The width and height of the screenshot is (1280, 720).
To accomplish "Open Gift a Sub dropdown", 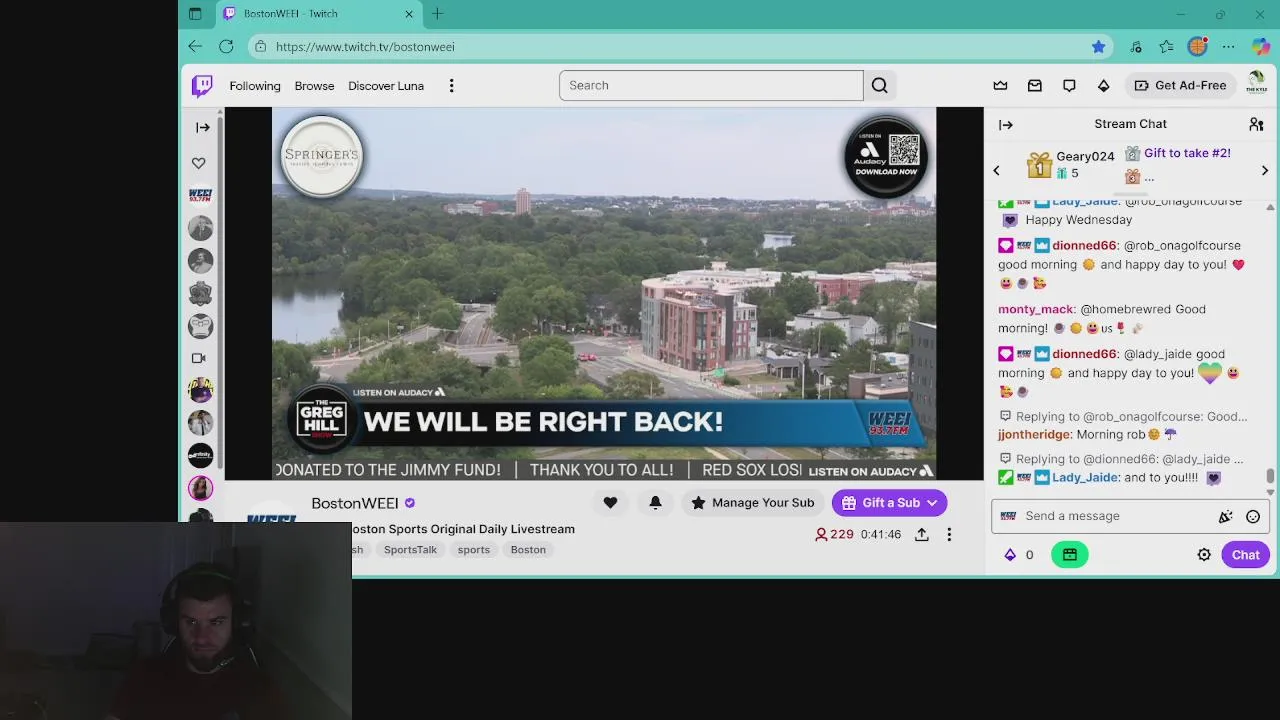I will pyautogui.click(x=889, y=503).
